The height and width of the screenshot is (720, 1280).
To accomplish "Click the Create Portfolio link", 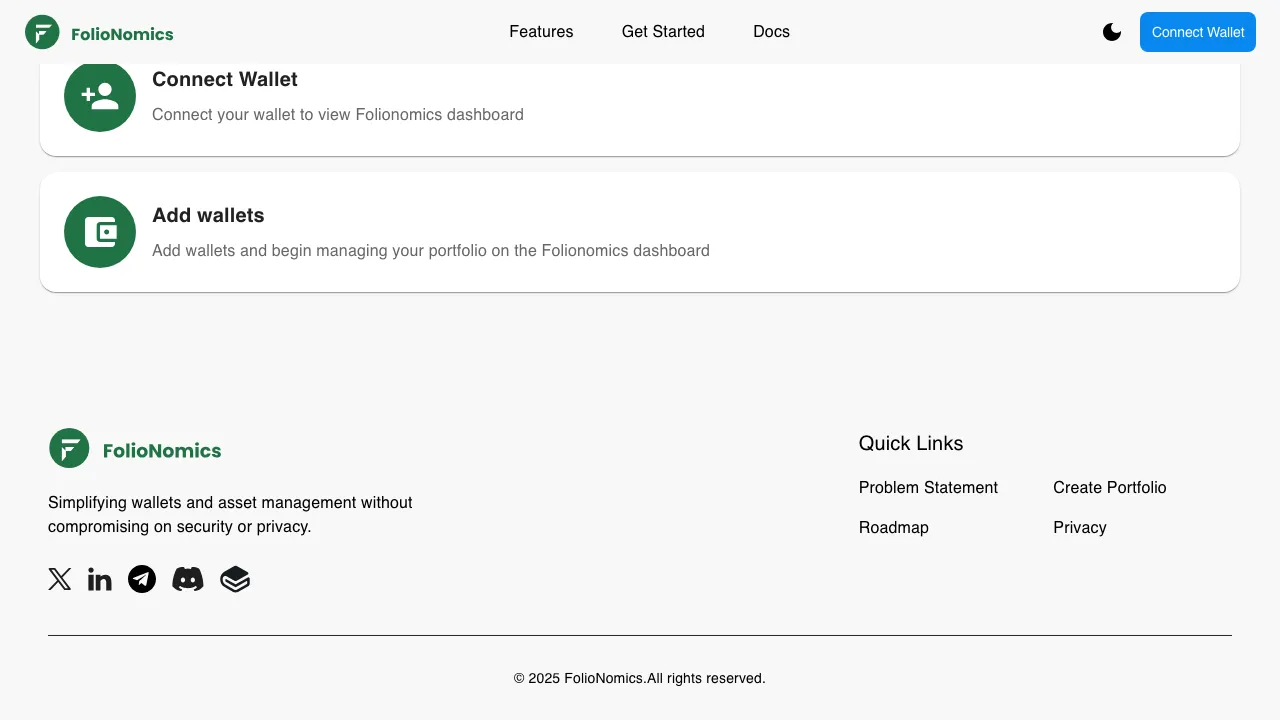I will point(1110,488).
